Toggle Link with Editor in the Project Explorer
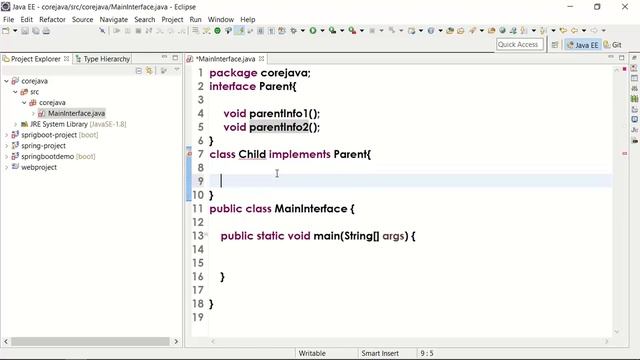This screenshot has height=360, width=640. coord(149,71)
